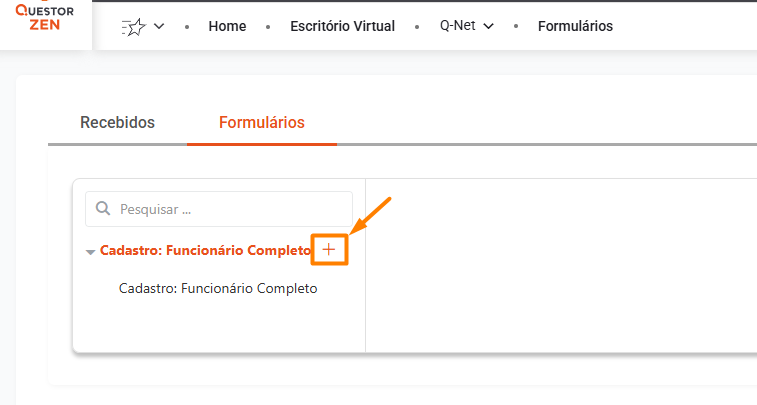Collapse the Cadastro: Funcionário Completo group
Viewport: 757px width, 405px height.
[x=90, y=252]
